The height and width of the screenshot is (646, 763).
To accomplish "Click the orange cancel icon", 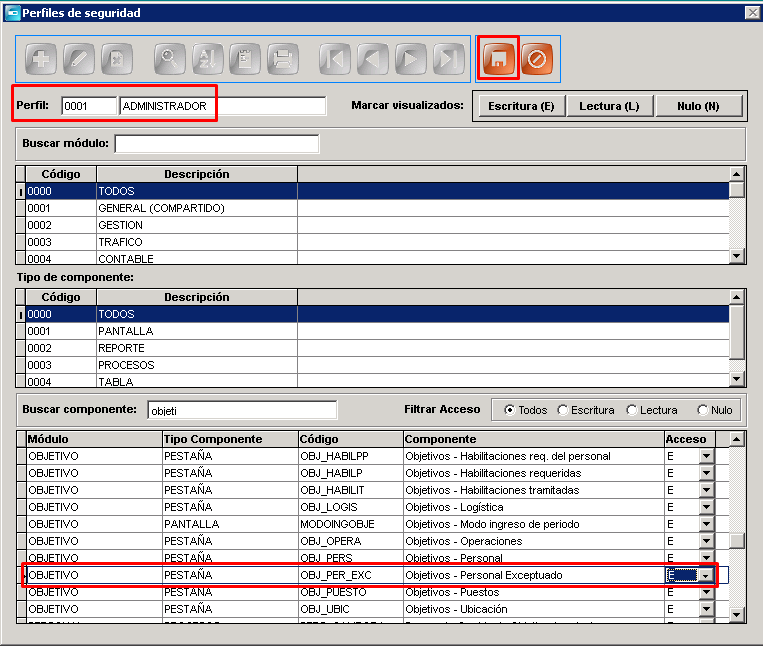I will [537, 59].
